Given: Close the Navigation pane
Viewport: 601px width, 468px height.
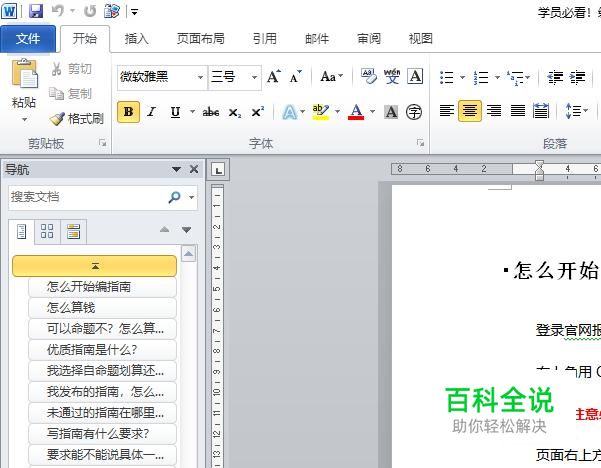Looking at the screenshot, I should pyautogui.click(x=194, y=169).
